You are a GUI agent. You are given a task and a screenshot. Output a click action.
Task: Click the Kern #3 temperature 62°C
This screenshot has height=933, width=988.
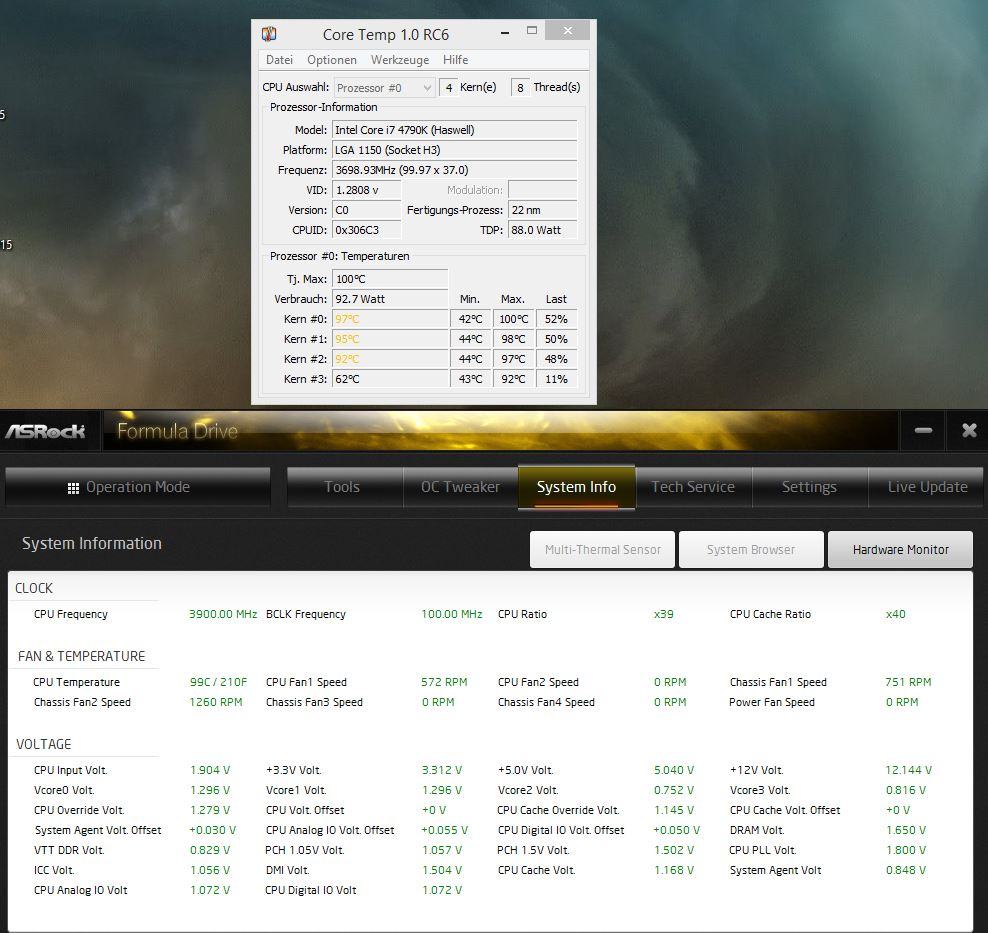(x=390, y=379)
